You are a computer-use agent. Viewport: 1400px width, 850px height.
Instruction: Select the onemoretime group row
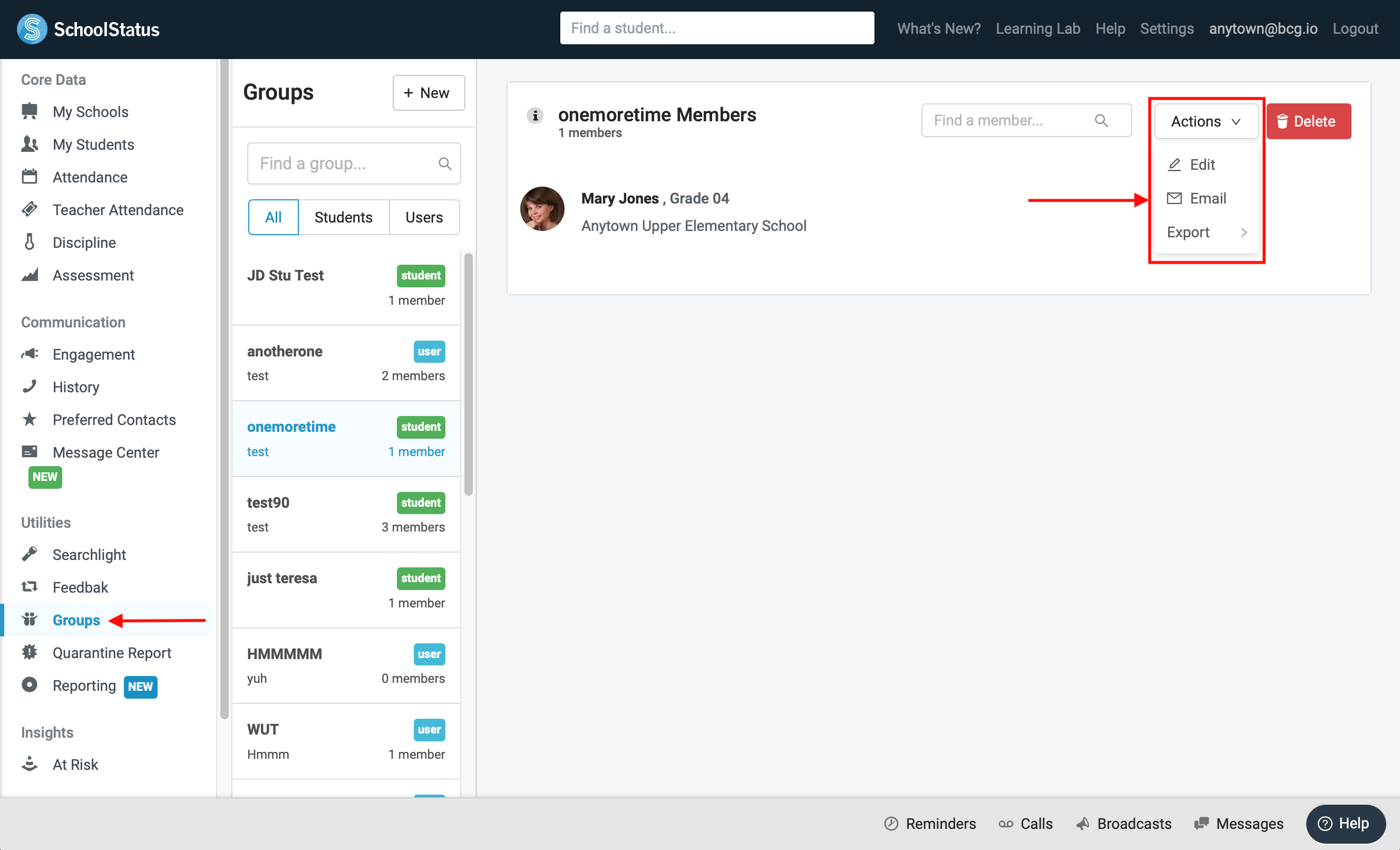click(346, 439)
